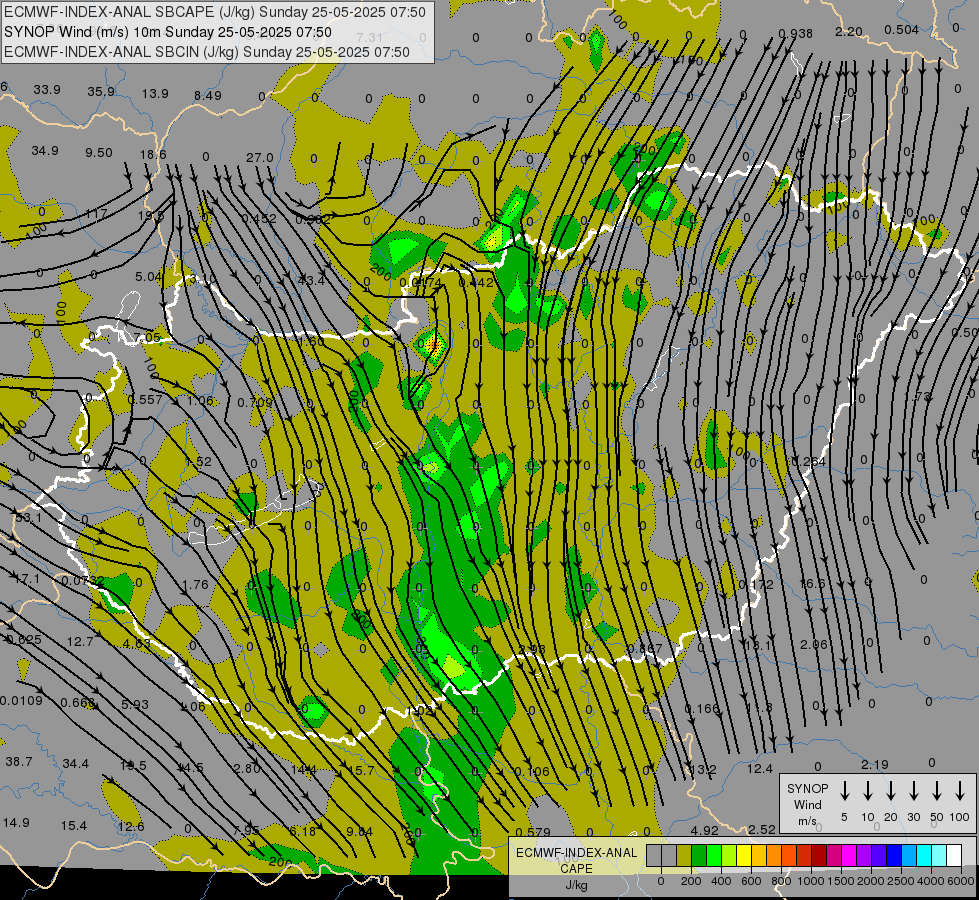Click the map value 12.4
Screen dimensions: 979x900
[760, 769]
